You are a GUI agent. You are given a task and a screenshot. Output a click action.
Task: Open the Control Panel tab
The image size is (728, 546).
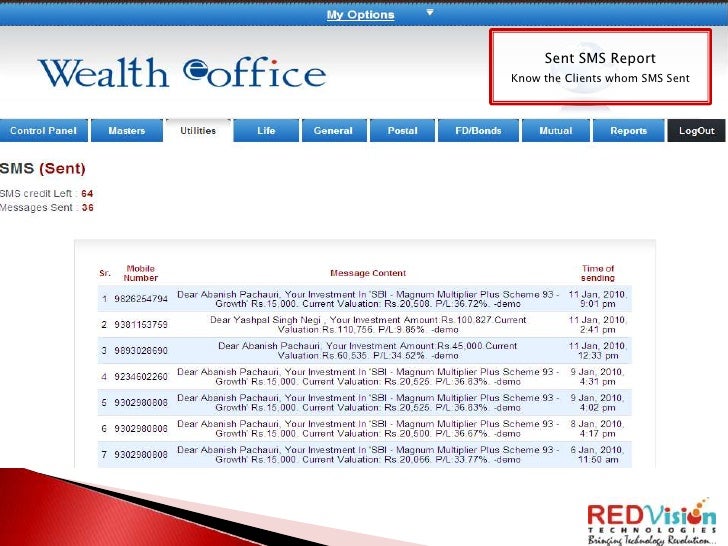point(44,130)
